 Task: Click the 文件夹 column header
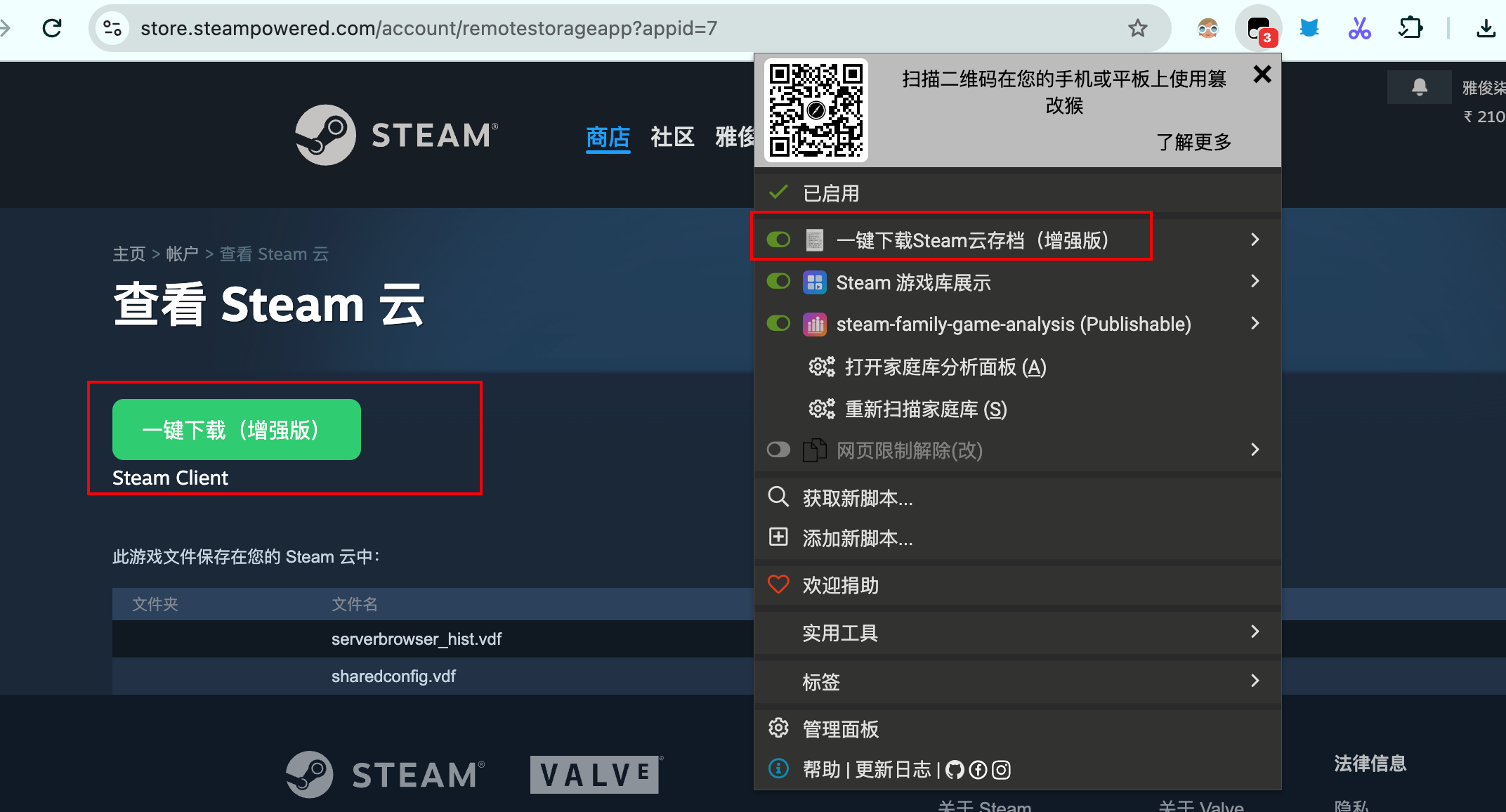click(x=155, y=604)
